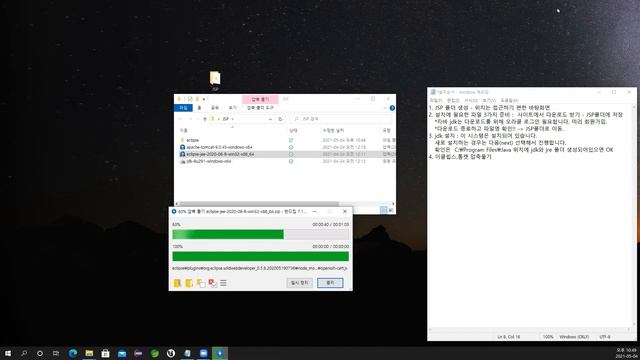Sort by the Date modified column header
Screen dimensions: 640x360
point(333,130)
